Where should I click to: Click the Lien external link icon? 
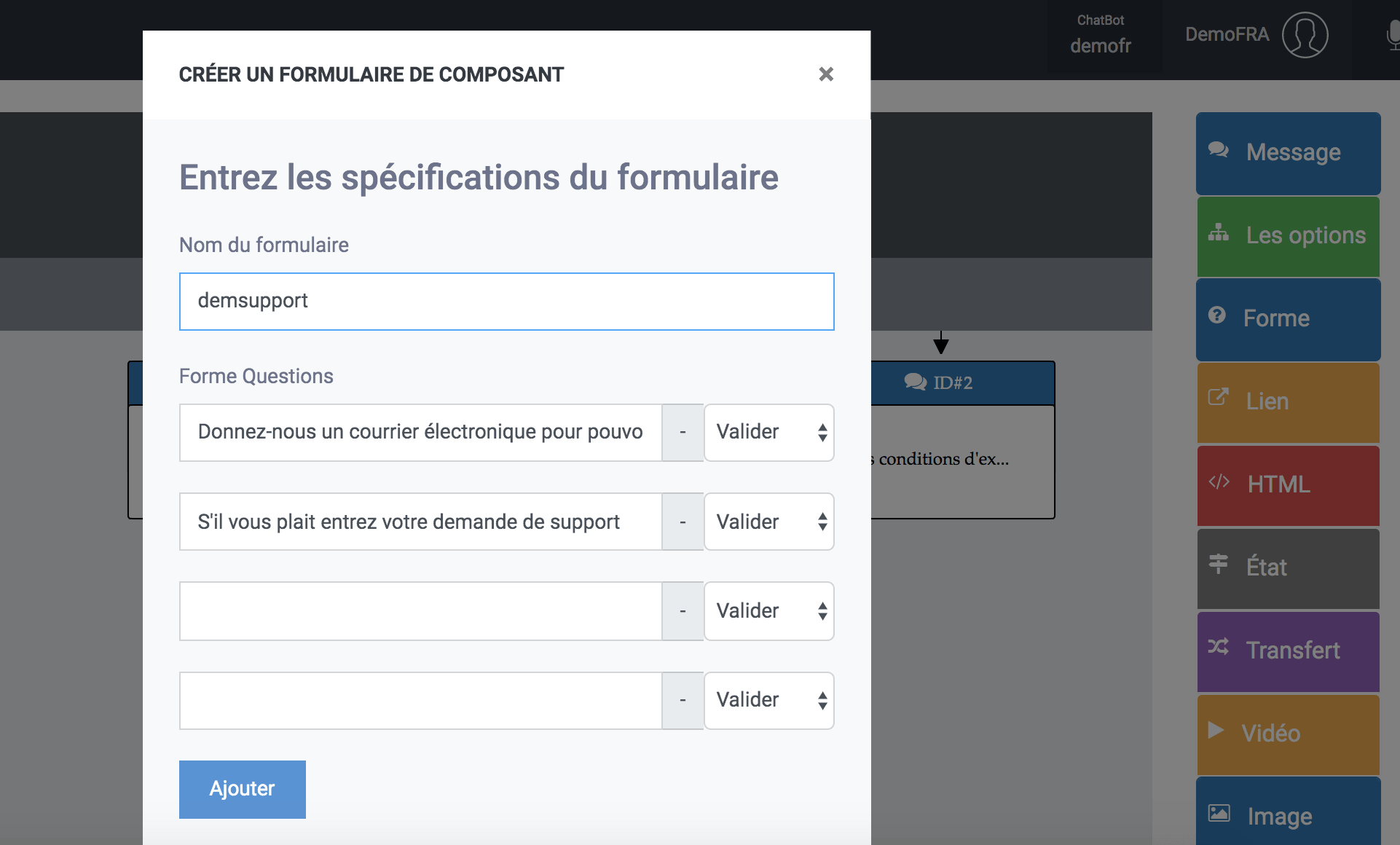(x=1218, y=398)
